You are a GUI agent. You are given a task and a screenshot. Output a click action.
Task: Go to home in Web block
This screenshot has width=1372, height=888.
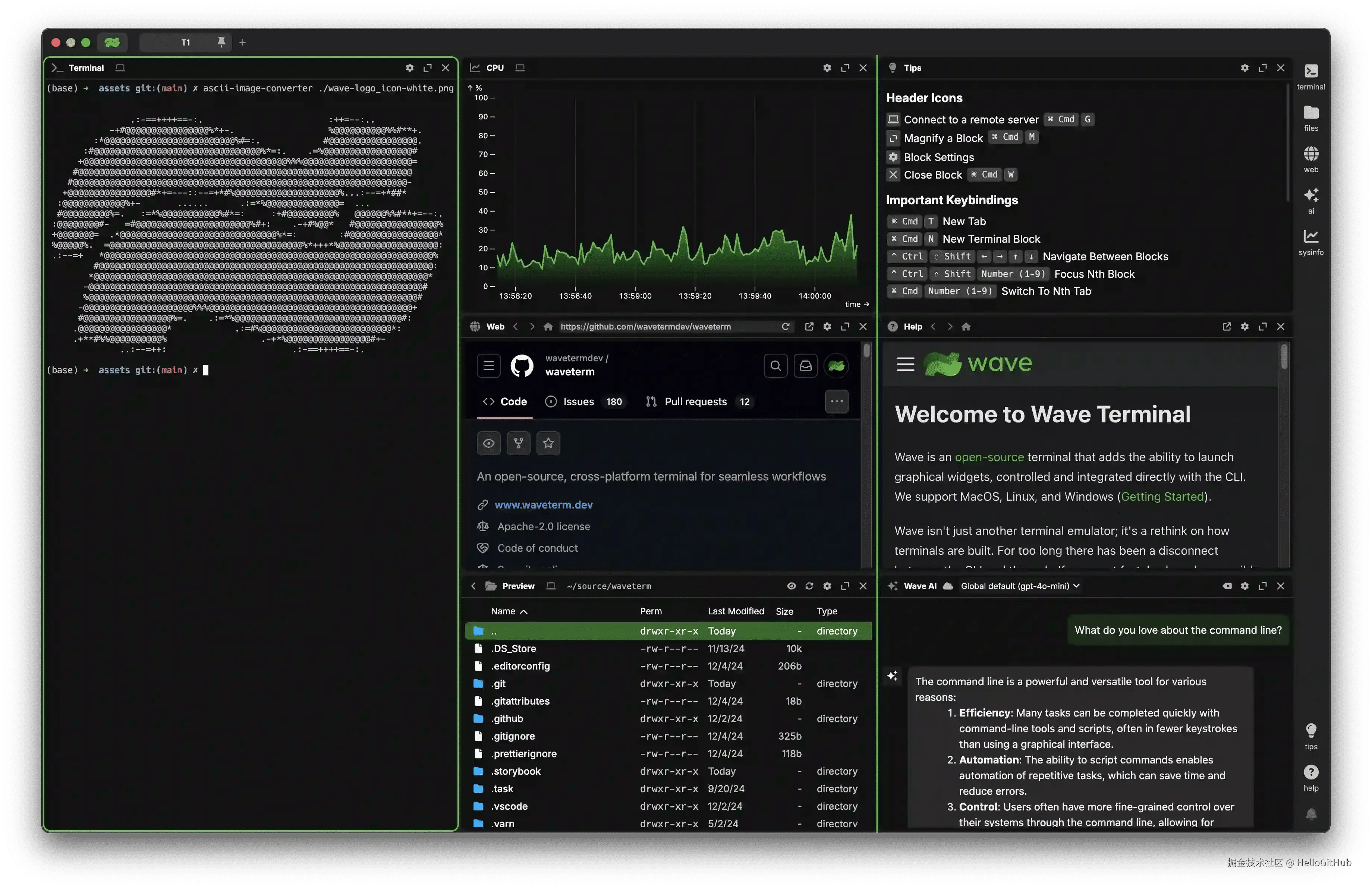(x=548, y=327)
